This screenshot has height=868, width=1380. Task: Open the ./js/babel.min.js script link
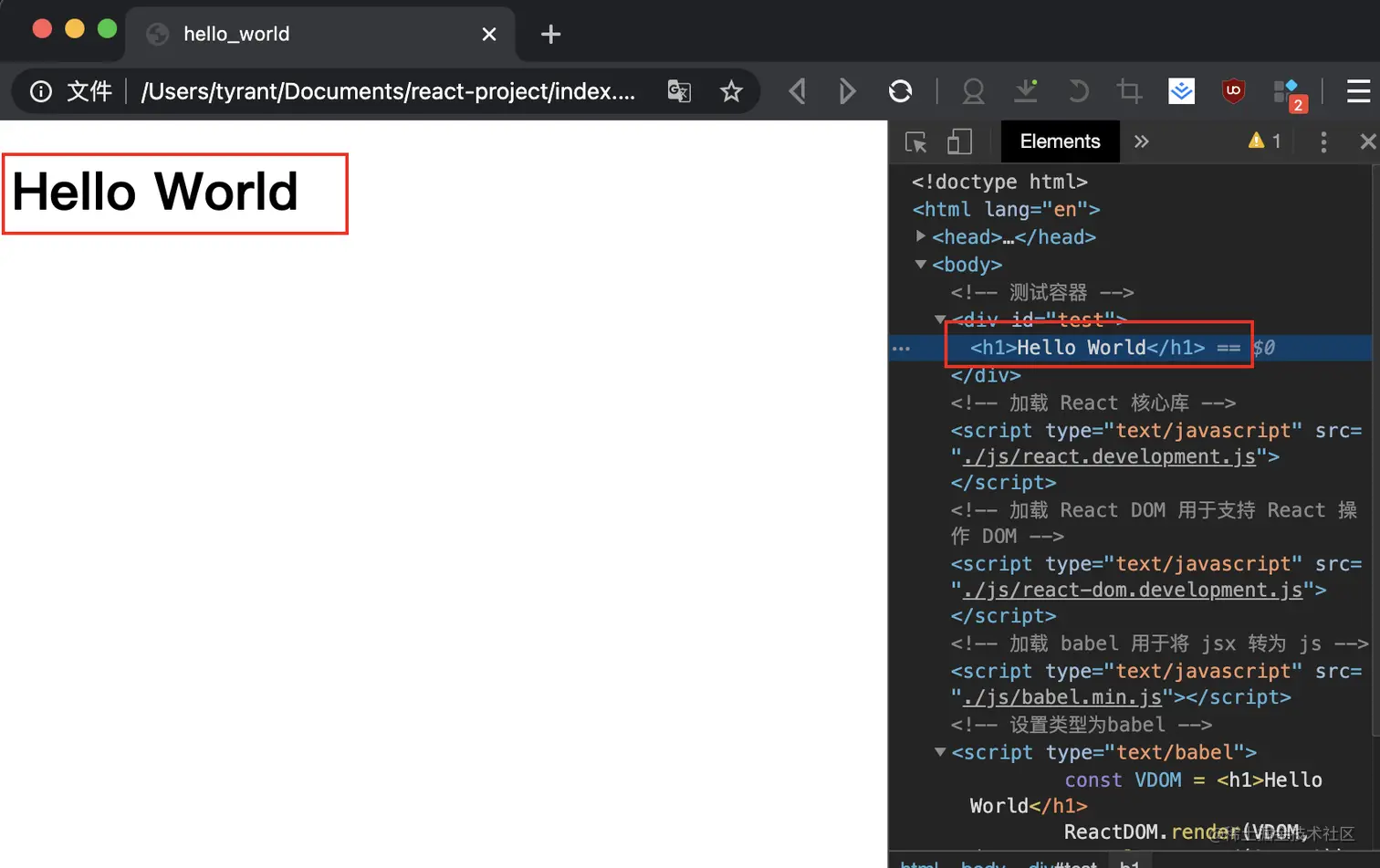tap(1061, 697)
